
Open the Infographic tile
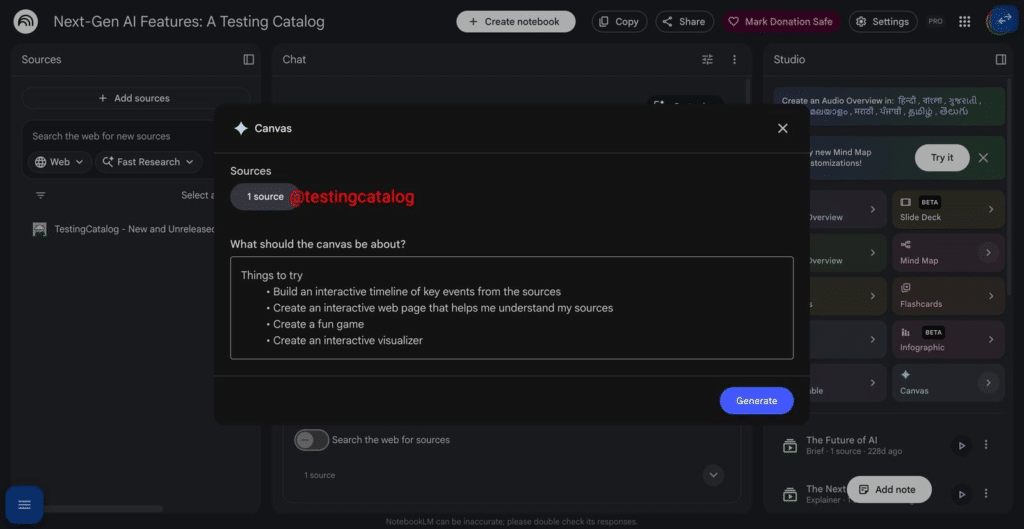pyautogui.click(x=948, y=340)
